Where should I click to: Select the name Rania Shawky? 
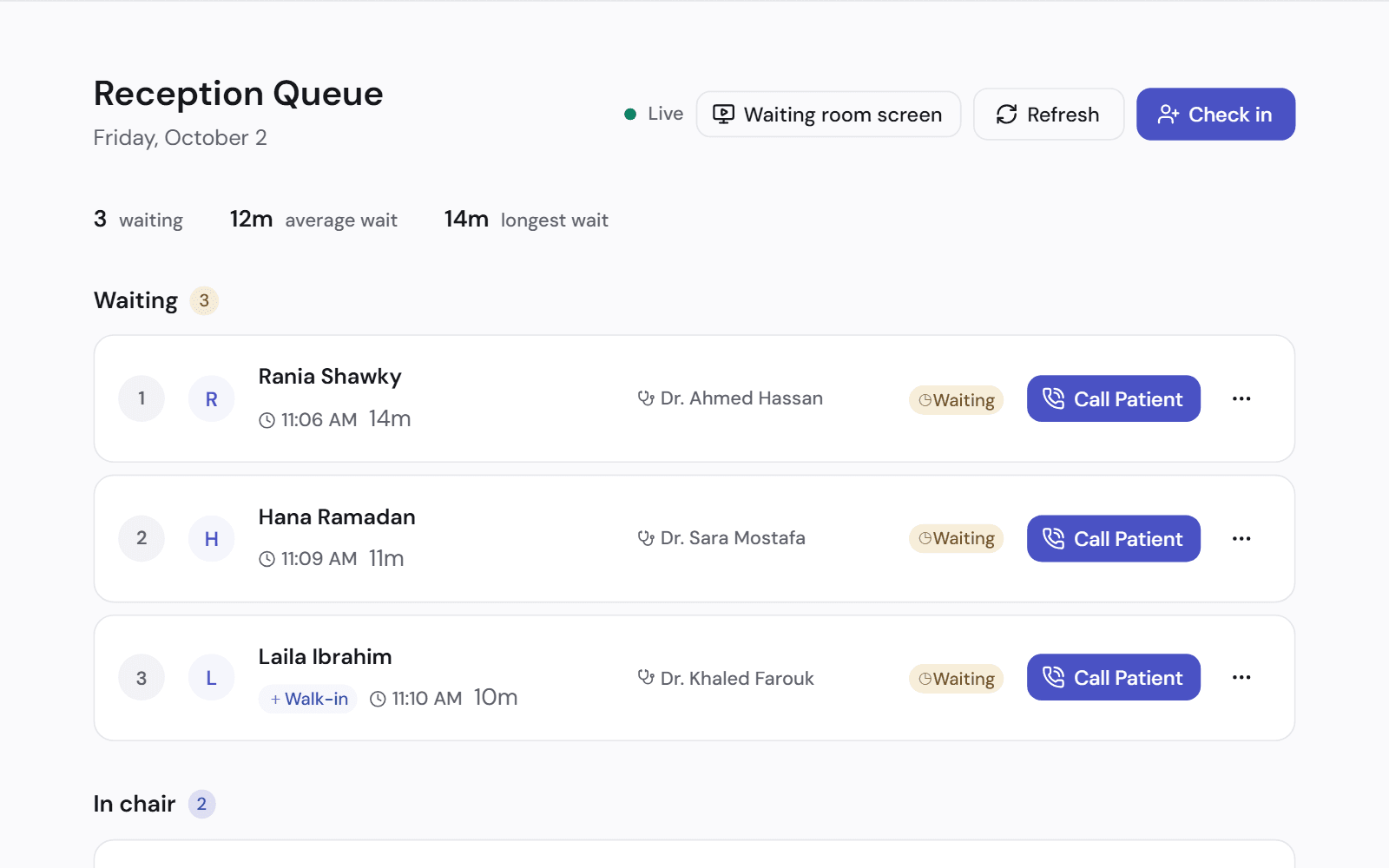click(x=330, y=377)
